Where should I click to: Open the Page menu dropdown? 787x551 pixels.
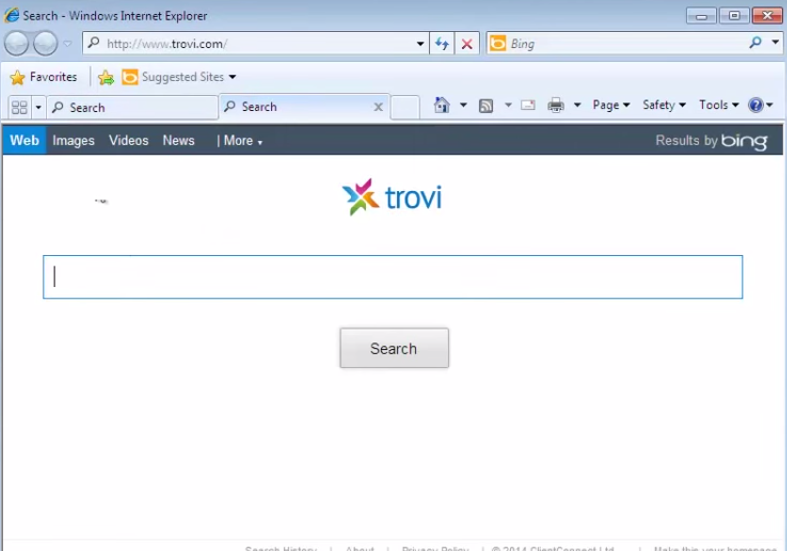point(611,105)
